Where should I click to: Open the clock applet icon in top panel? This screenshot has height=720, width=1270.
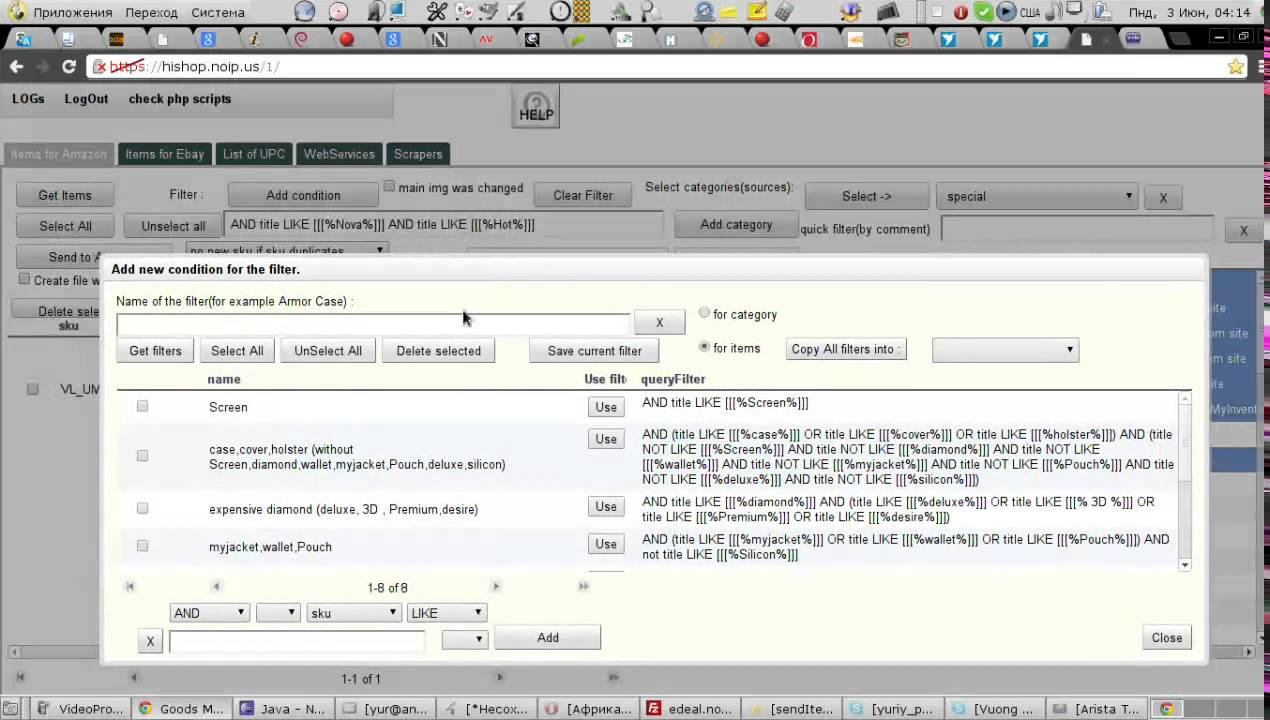(560, 12)
